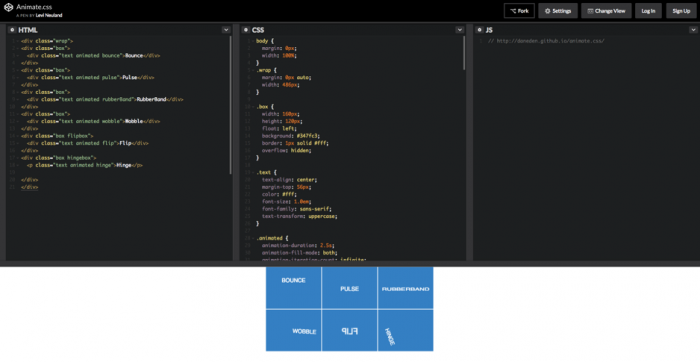Click the CSS '.animated {' selector line
The image size is (700, 362).
[x=272, y=238]
